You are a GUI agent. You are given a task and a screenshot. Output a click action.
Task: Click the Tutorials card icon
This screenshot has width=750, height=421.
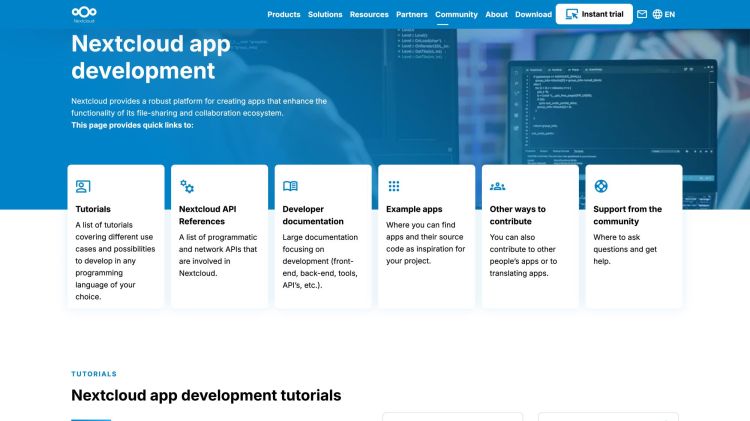click(83, 186)
